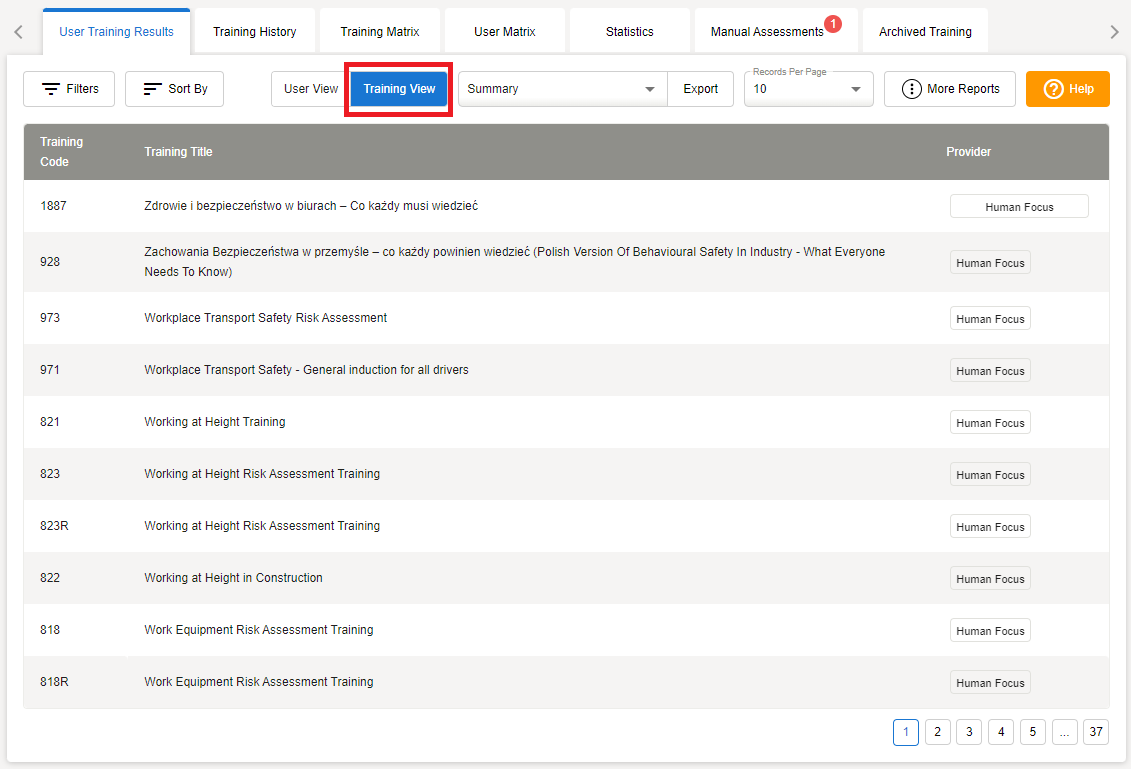Click Manual Assessments notification badge
The width and height of the screenshot is (1131, 769).
833,23
